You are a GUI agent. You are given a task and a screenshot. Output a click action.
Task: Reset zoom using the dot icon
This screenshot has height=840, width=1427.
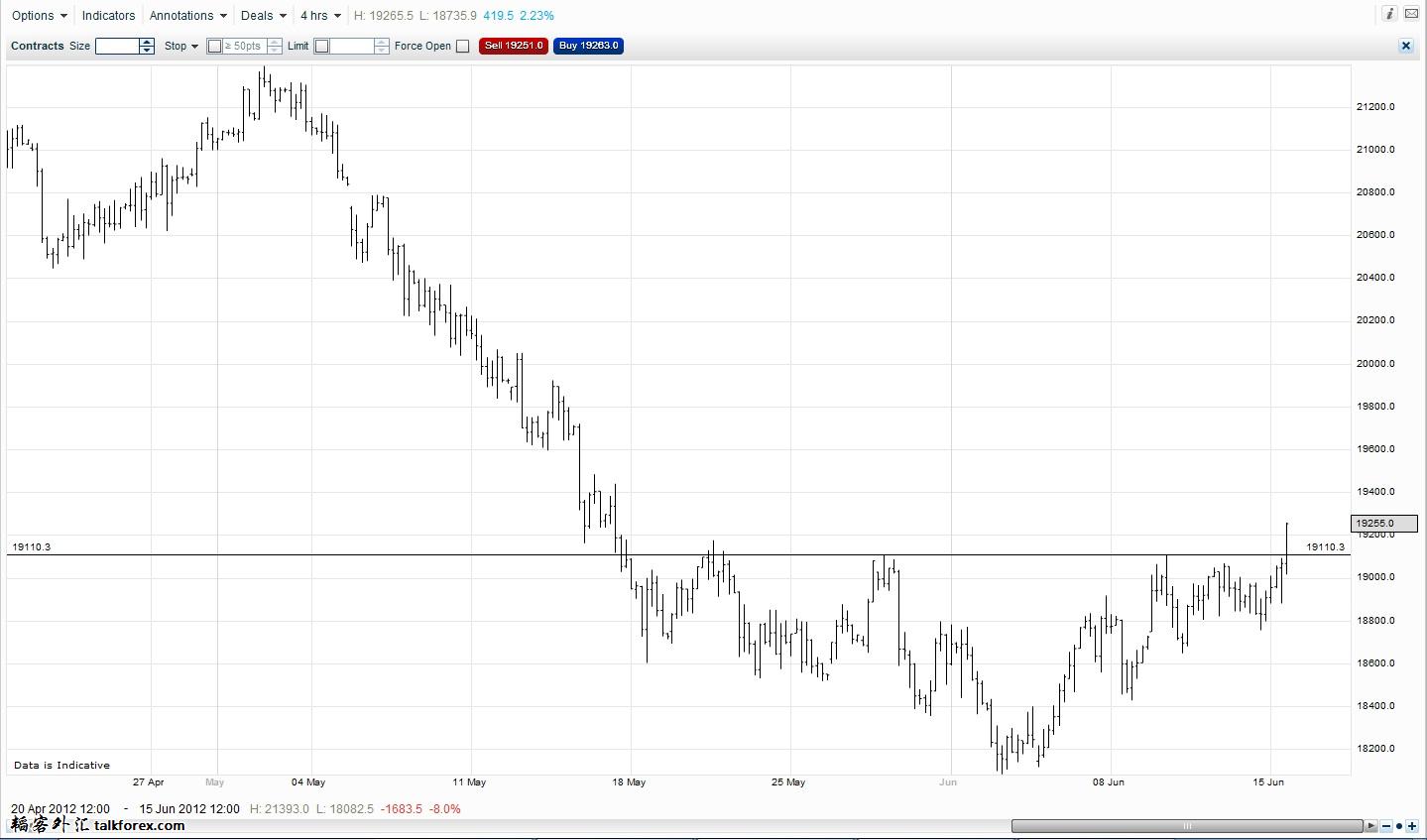point(1399,826)
